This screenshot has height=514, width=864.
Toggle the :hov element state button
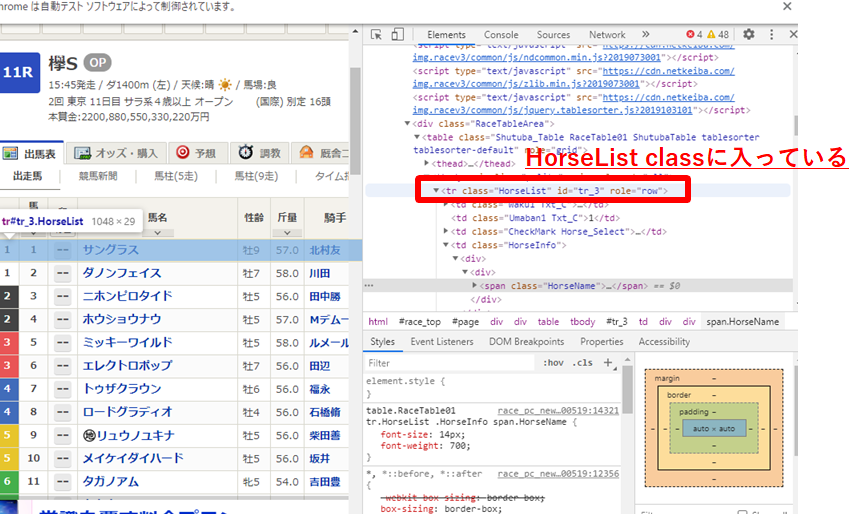pyautogui.click(x=553, y=363)
